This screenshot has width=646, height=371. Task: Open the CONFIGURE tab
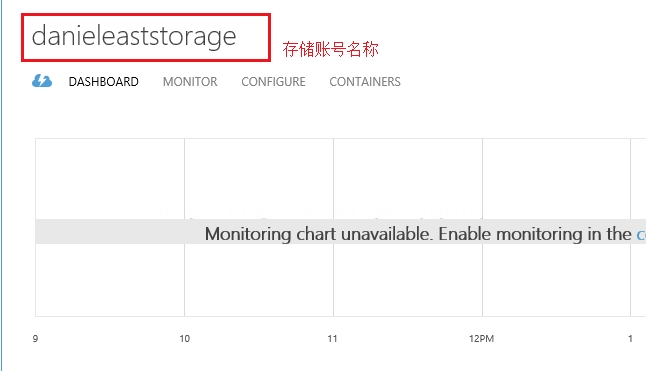pyautogui.click(x=273, y=82)
